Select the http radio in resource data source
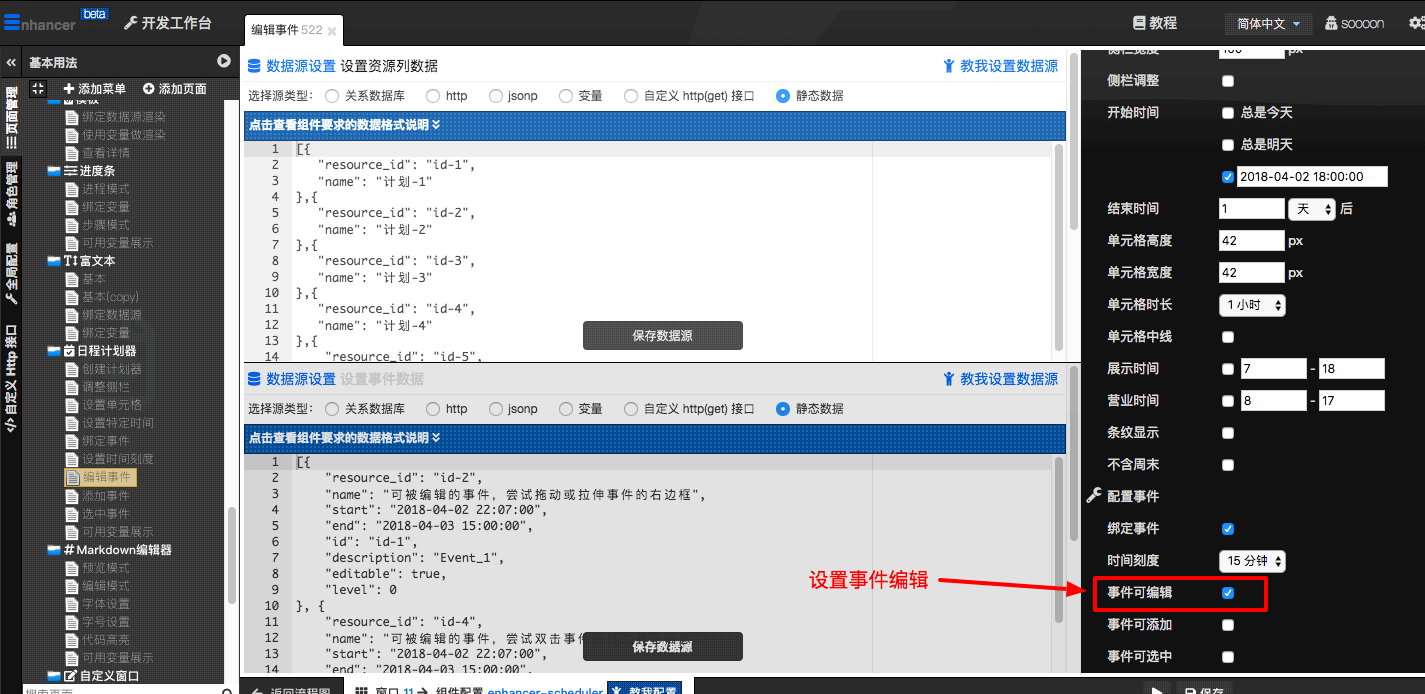Screen dimensions: 1425x694 [433, 96]
